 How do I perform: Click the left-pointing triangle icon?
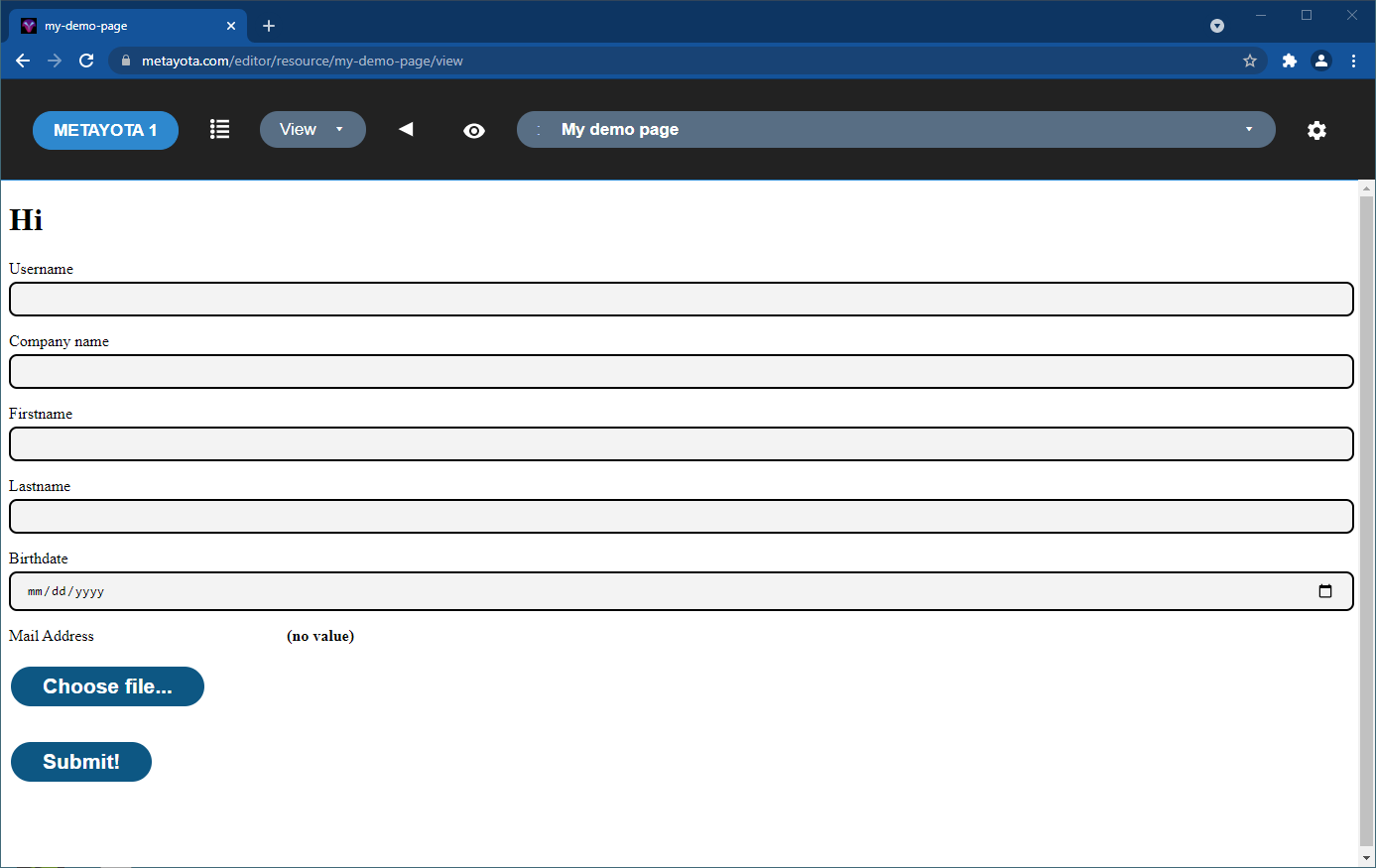pos(406,129)
